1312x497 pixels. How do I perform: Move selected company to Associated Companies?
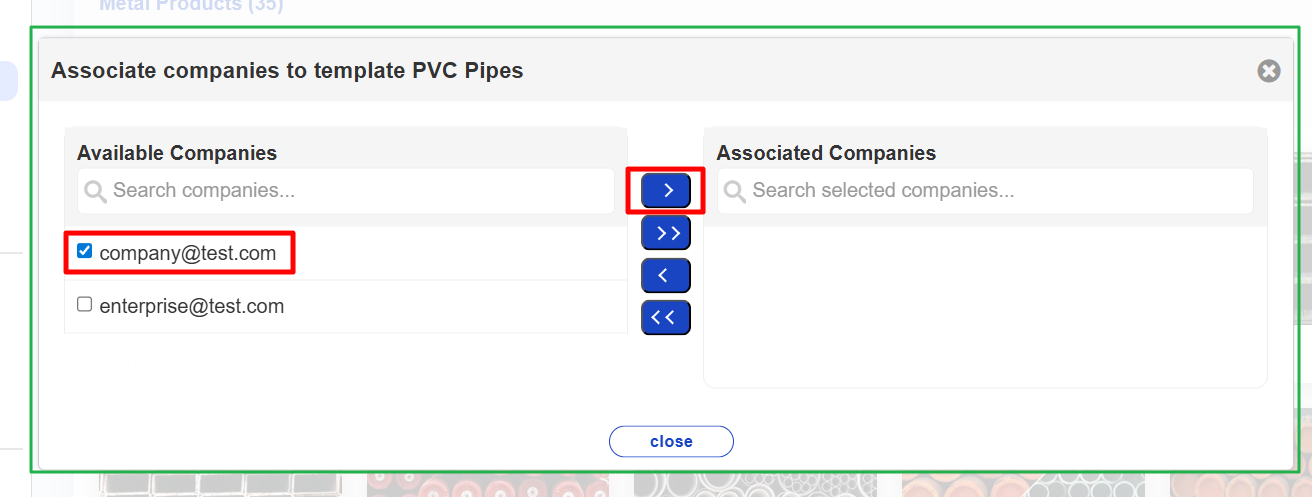(666, 189)
